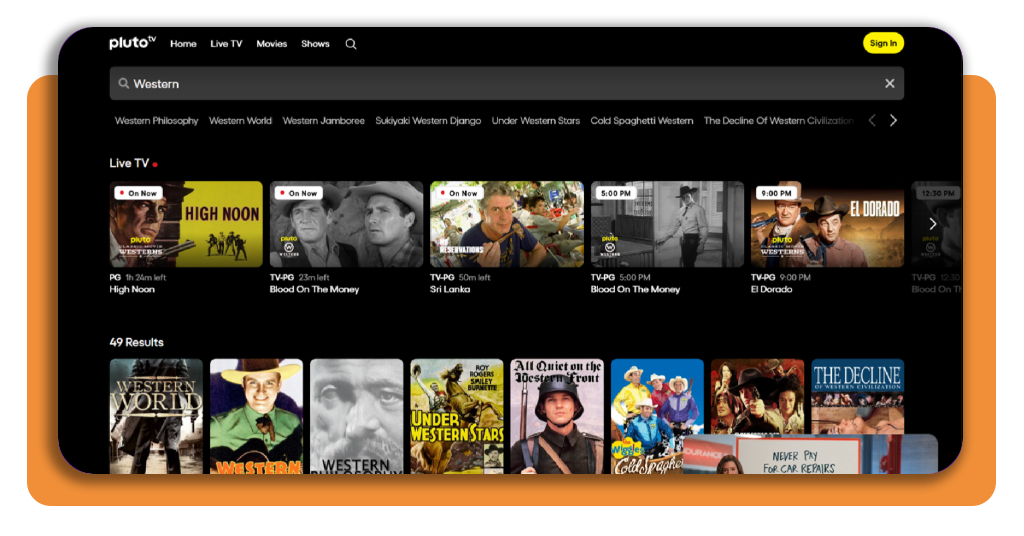This screenshot has width=1024, height=536.
Task: Select The Decline Of Western Civilization suggestion
Action: click(x=778, y=121)
